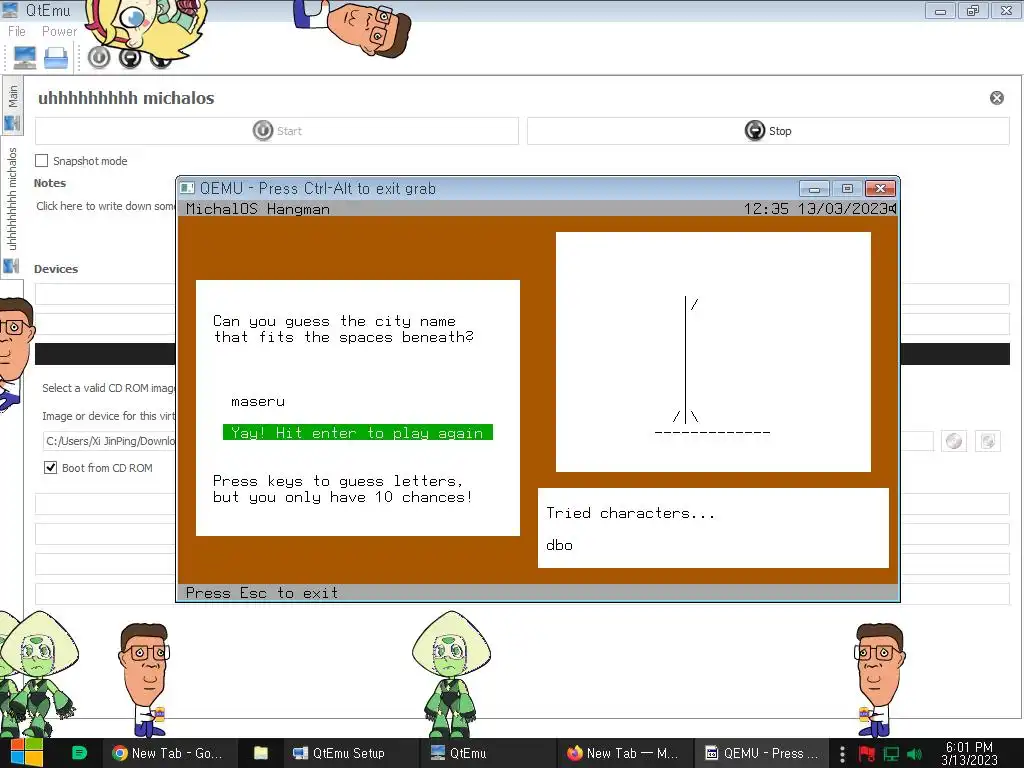Click the stop toolbar icon
1024x768 pixels.
click(130, 57)
